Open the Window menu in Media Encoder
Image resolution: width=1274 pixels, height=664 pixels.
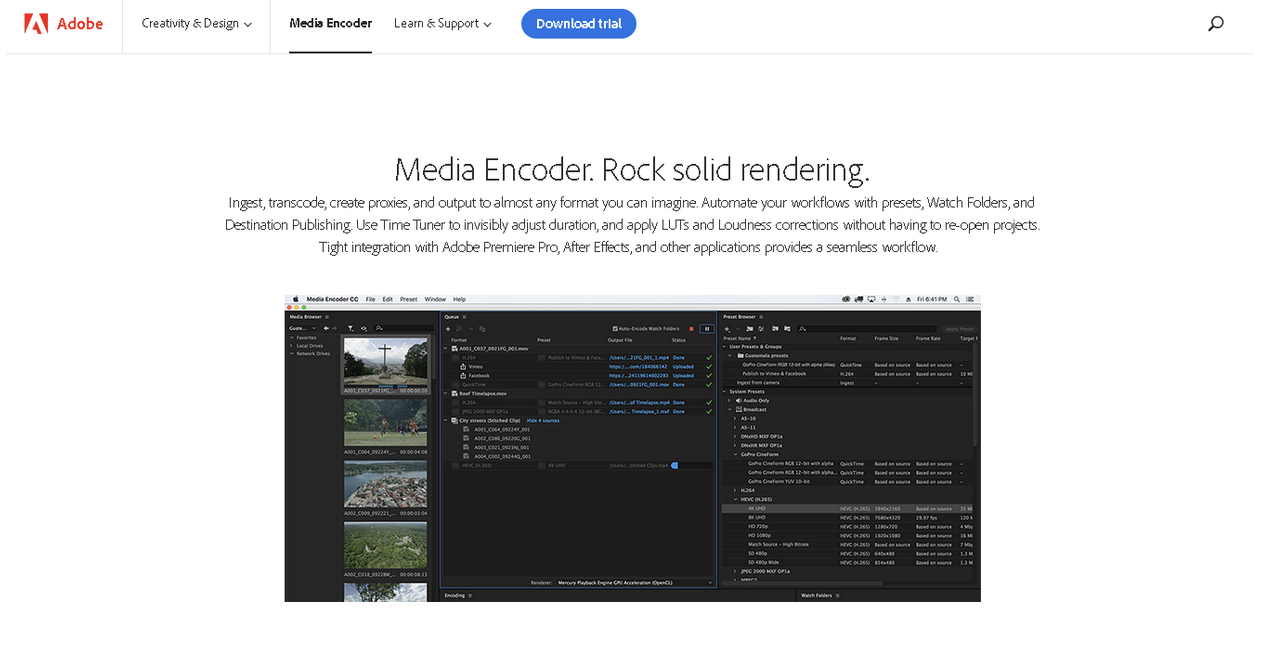pos(435,299)
